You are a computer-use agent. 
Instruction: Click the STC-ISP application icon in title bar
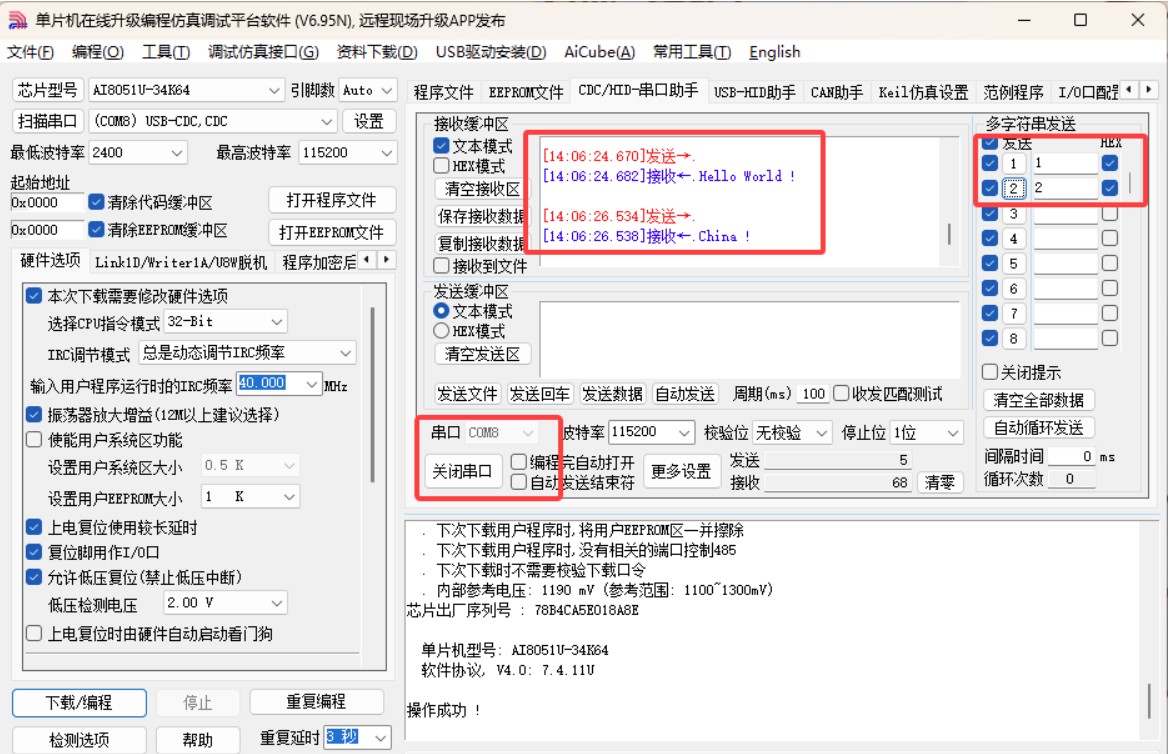[x=18, y=19]
